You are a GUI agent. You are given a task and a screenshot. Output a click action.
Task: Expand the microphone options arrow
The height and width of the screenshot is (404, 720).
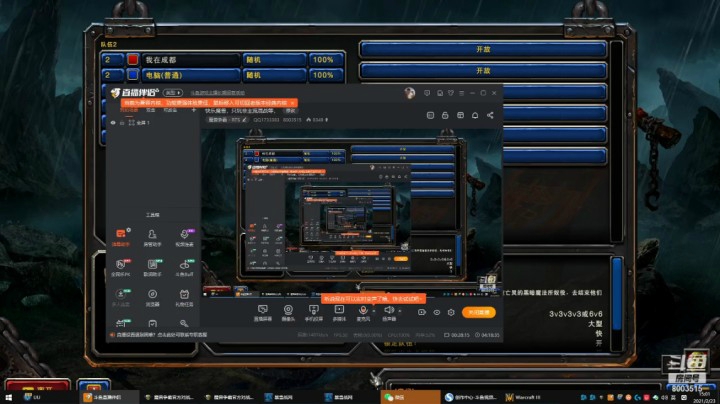[374, 311]
